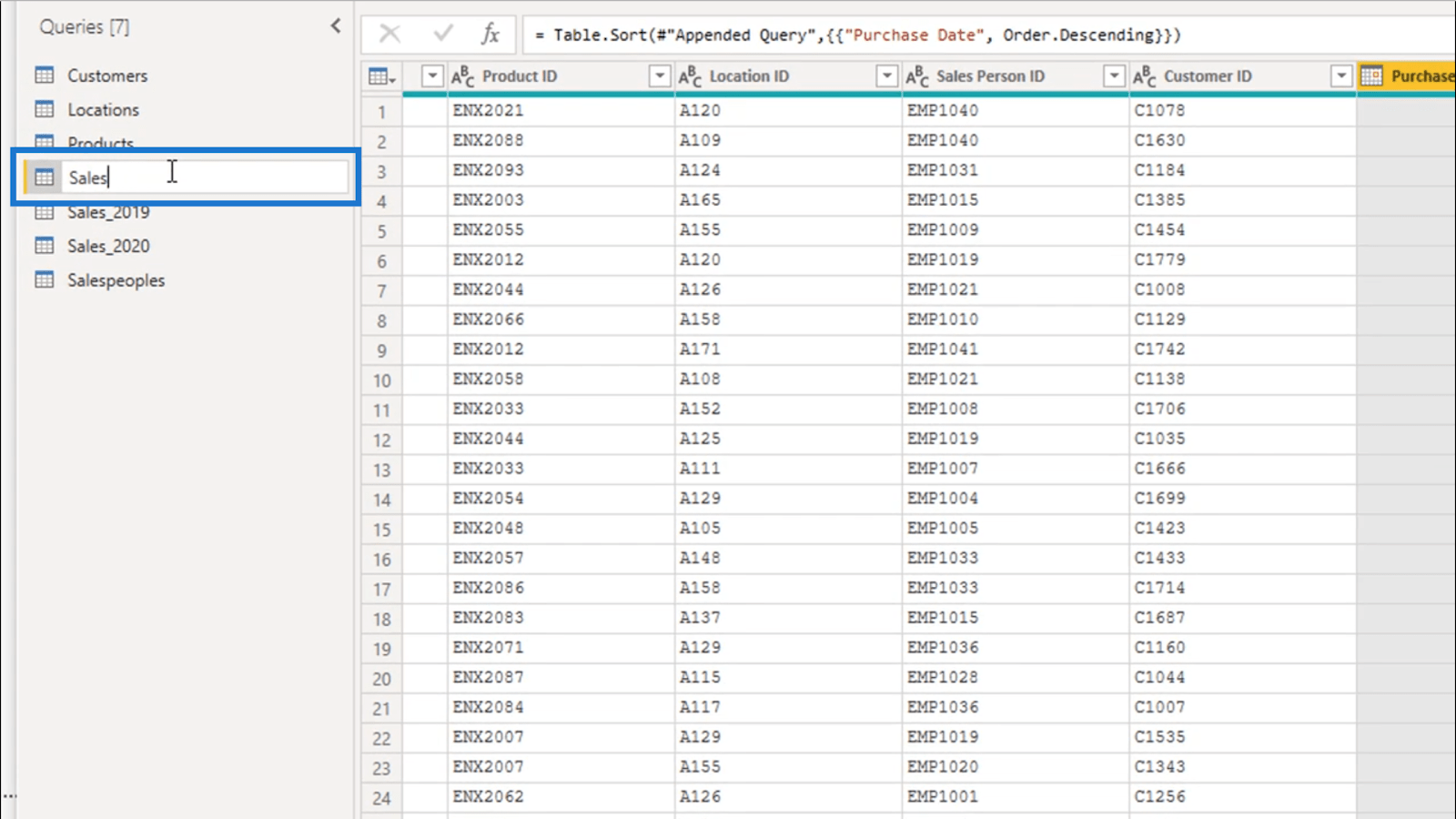Collapse the Queries pane with the chevron

pos(336,25)
